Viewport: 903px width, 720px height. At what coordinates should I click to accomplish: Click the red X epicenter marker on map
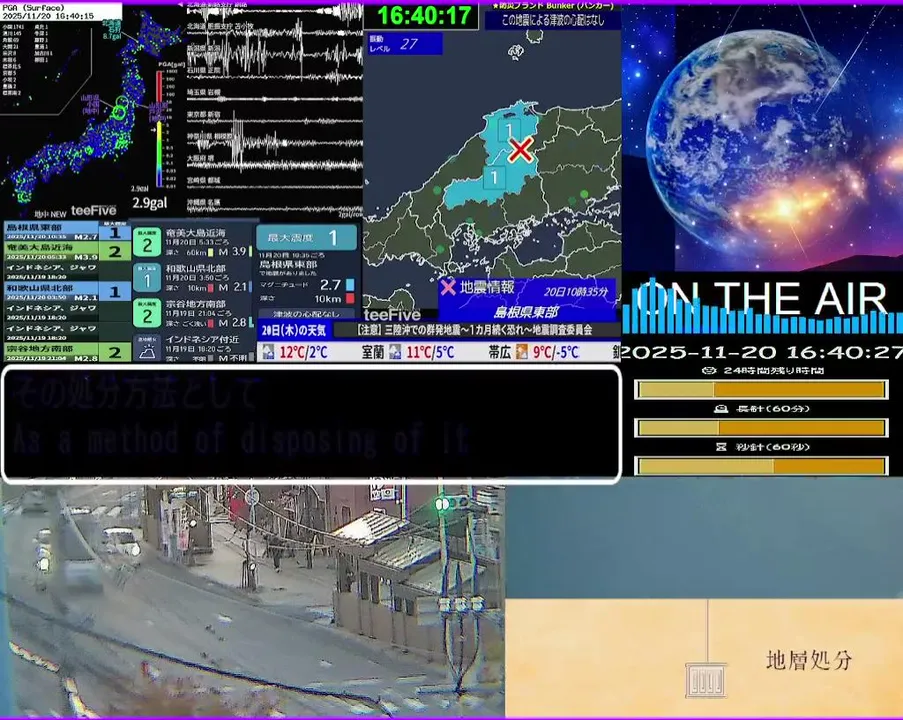click(521, 150)
